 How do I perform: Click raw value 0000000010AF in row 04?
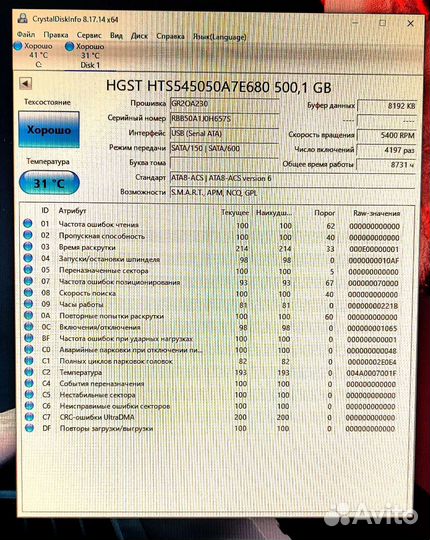(x=374, y=260)
